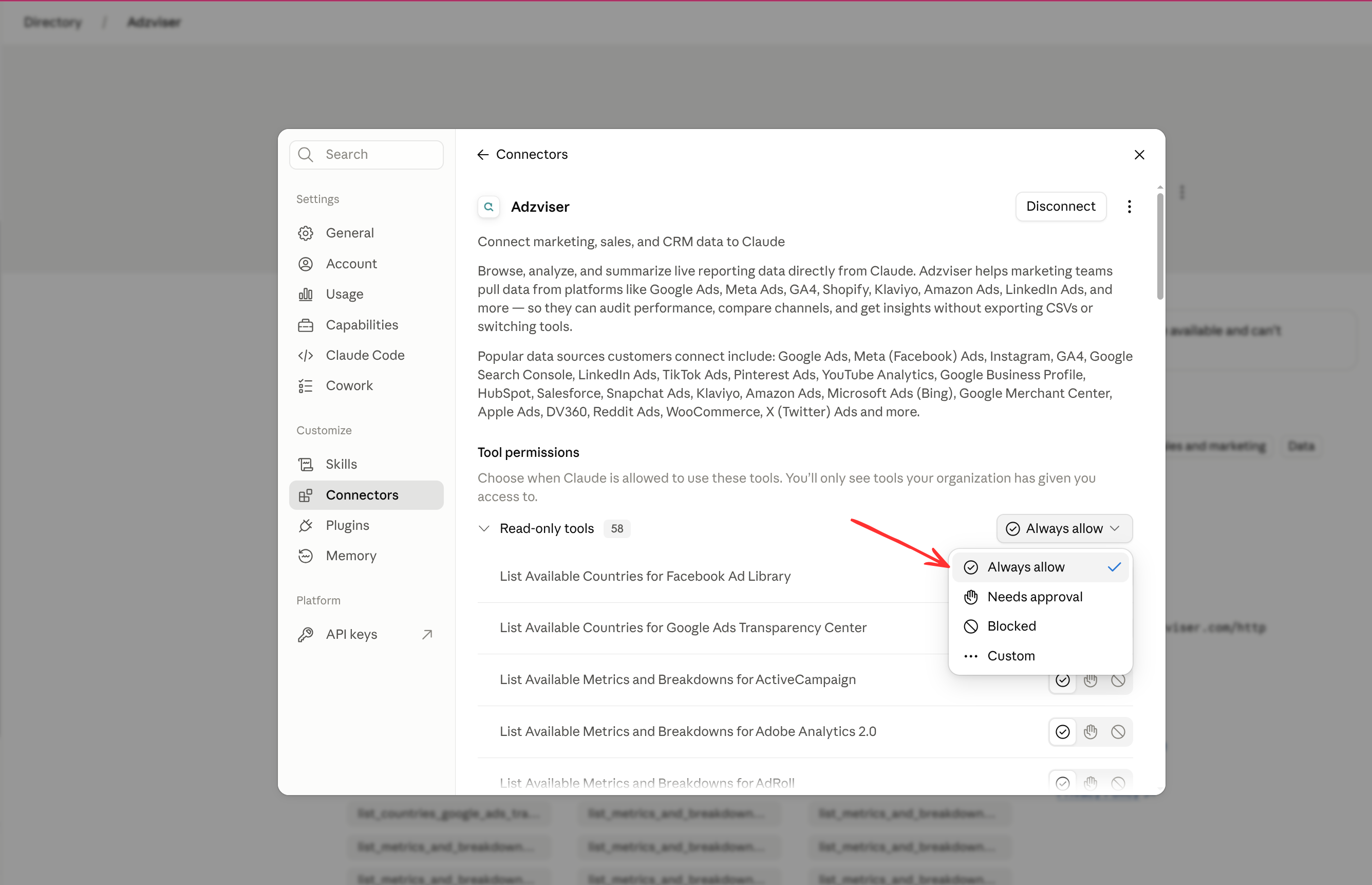The width and height of the screenshot is (1372, 885).
Task: Open the Memory section
Action: [x=366, y=556]
